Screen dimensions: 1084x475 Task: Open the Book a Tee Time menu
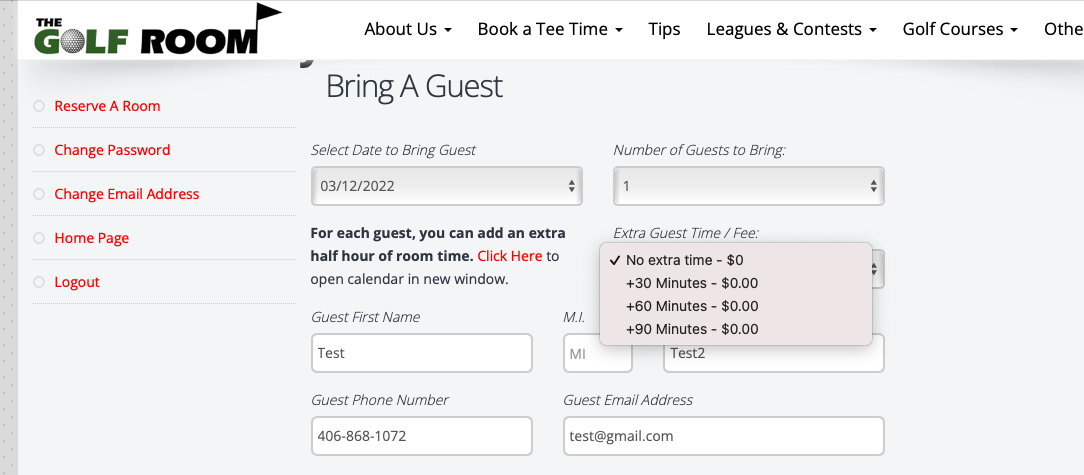click(550, 29)
